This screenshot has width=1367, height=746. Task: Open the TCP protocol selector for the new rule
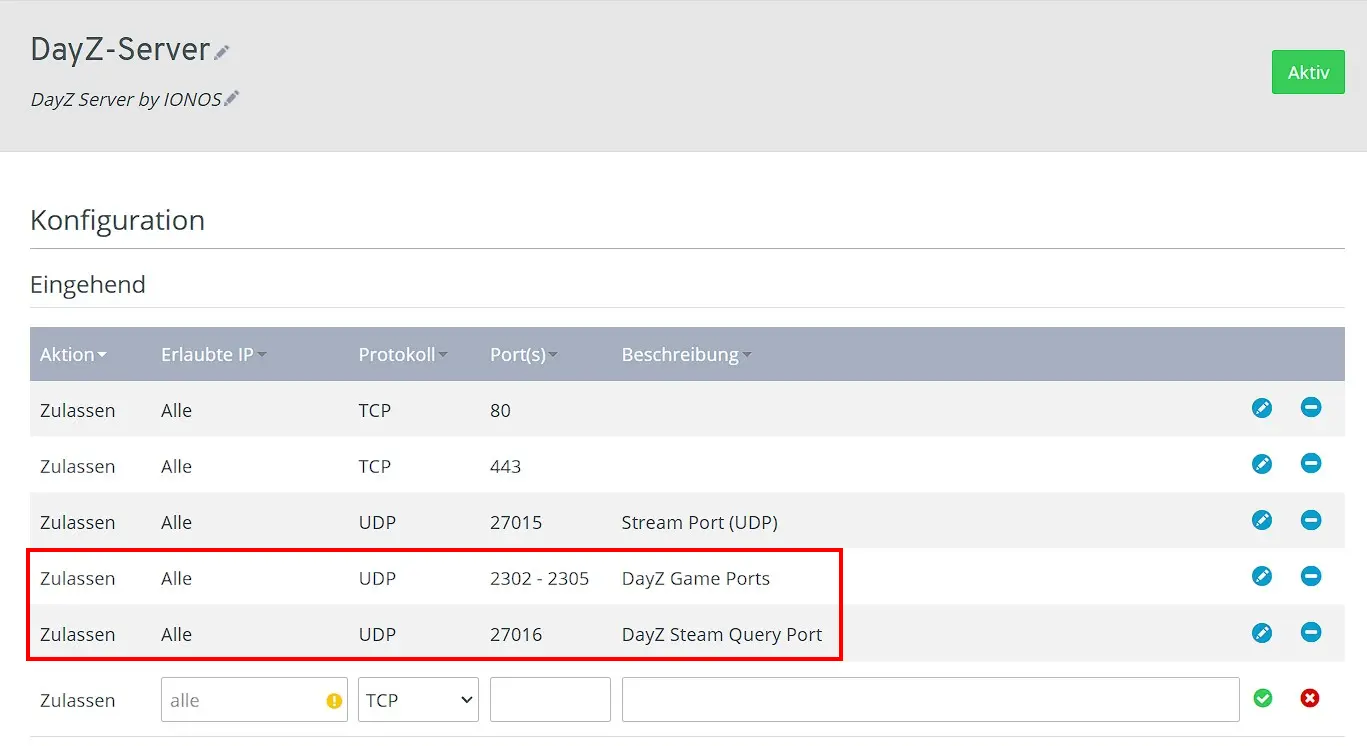[418, 699]
